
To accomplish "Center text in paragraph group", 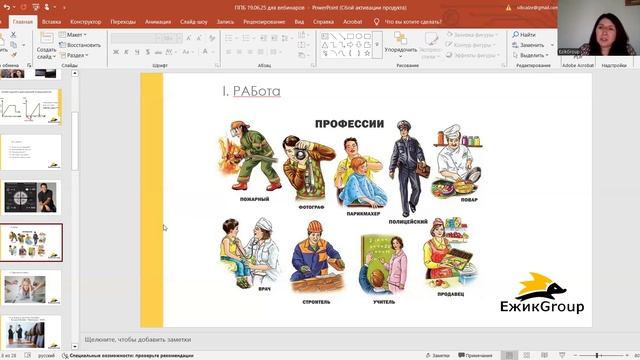I will (x=239, y=52).
